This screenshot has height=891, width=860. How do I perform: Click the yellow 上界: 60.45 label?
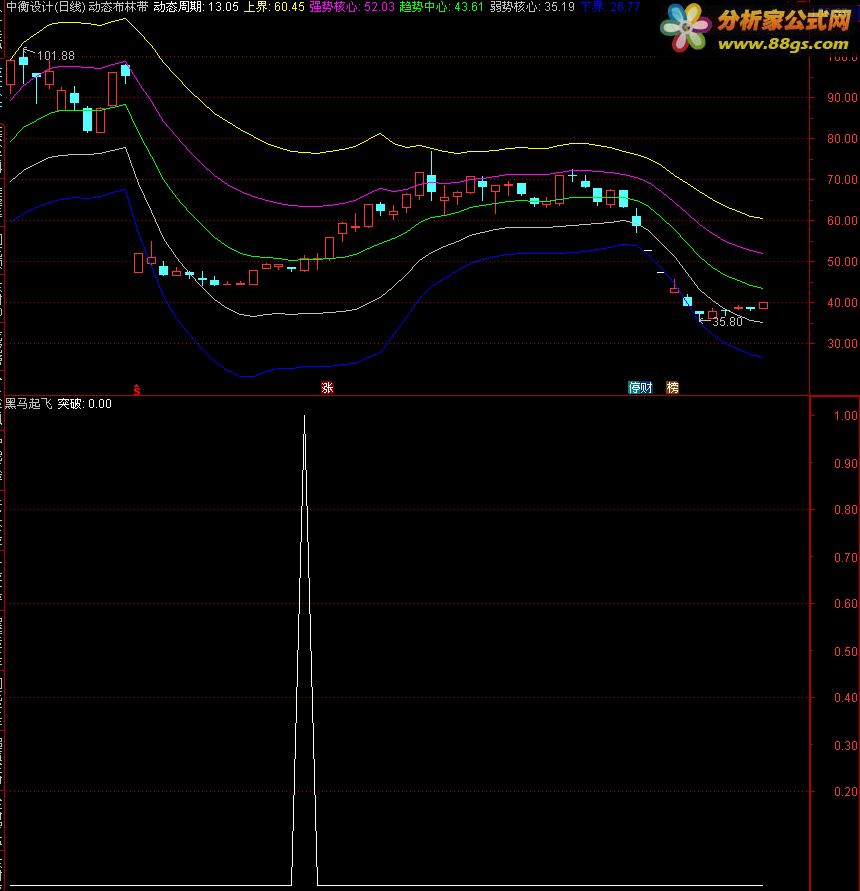pyautogui.click(x=274, y=7)
